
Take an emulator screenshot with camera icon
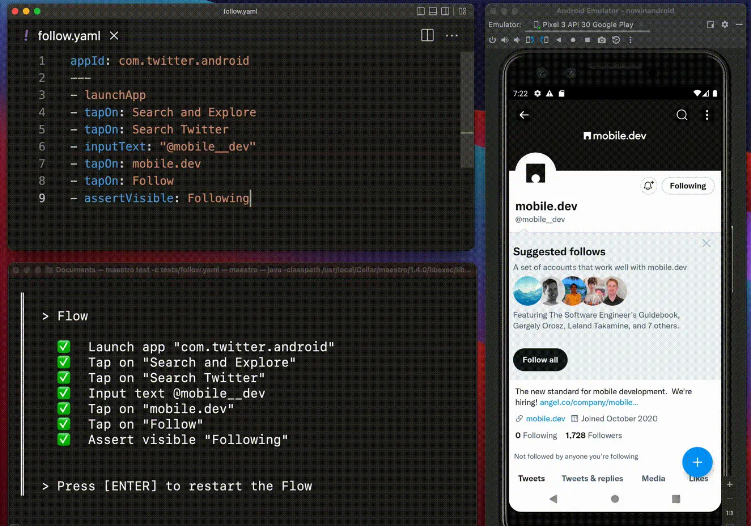(x=602, y=40)
